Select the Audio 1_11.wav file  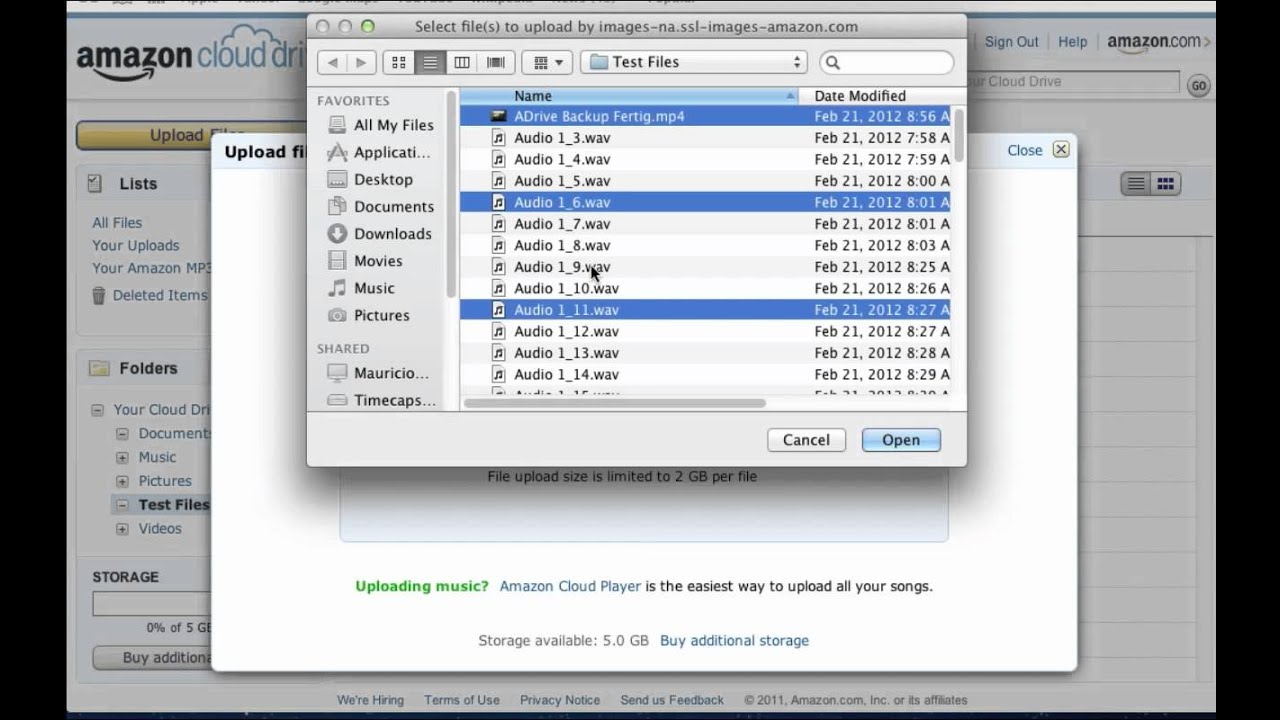coord(705,310)
